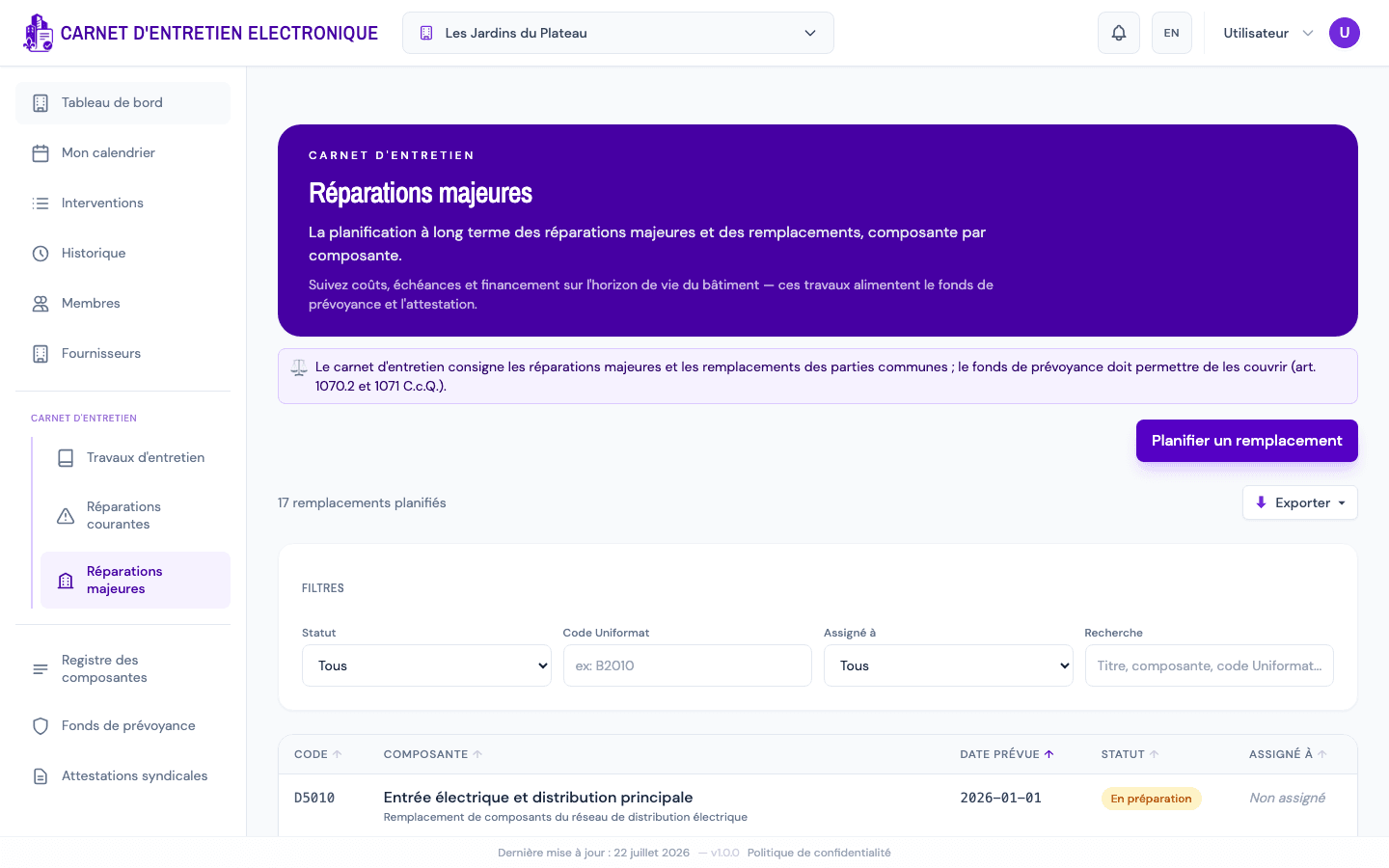Navigate to Interventions
Image resolution: width=1389 pixels, height=868 pixels.
point(123,203)
